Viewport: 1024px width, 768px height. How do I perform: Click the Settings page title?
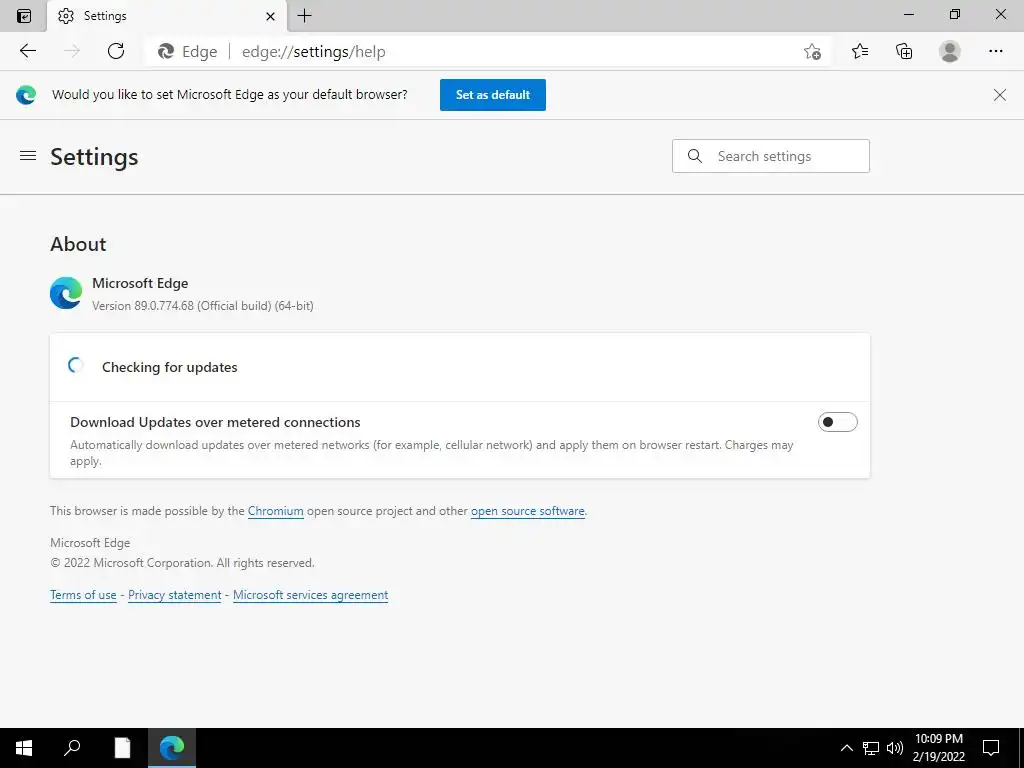[94, 157]
